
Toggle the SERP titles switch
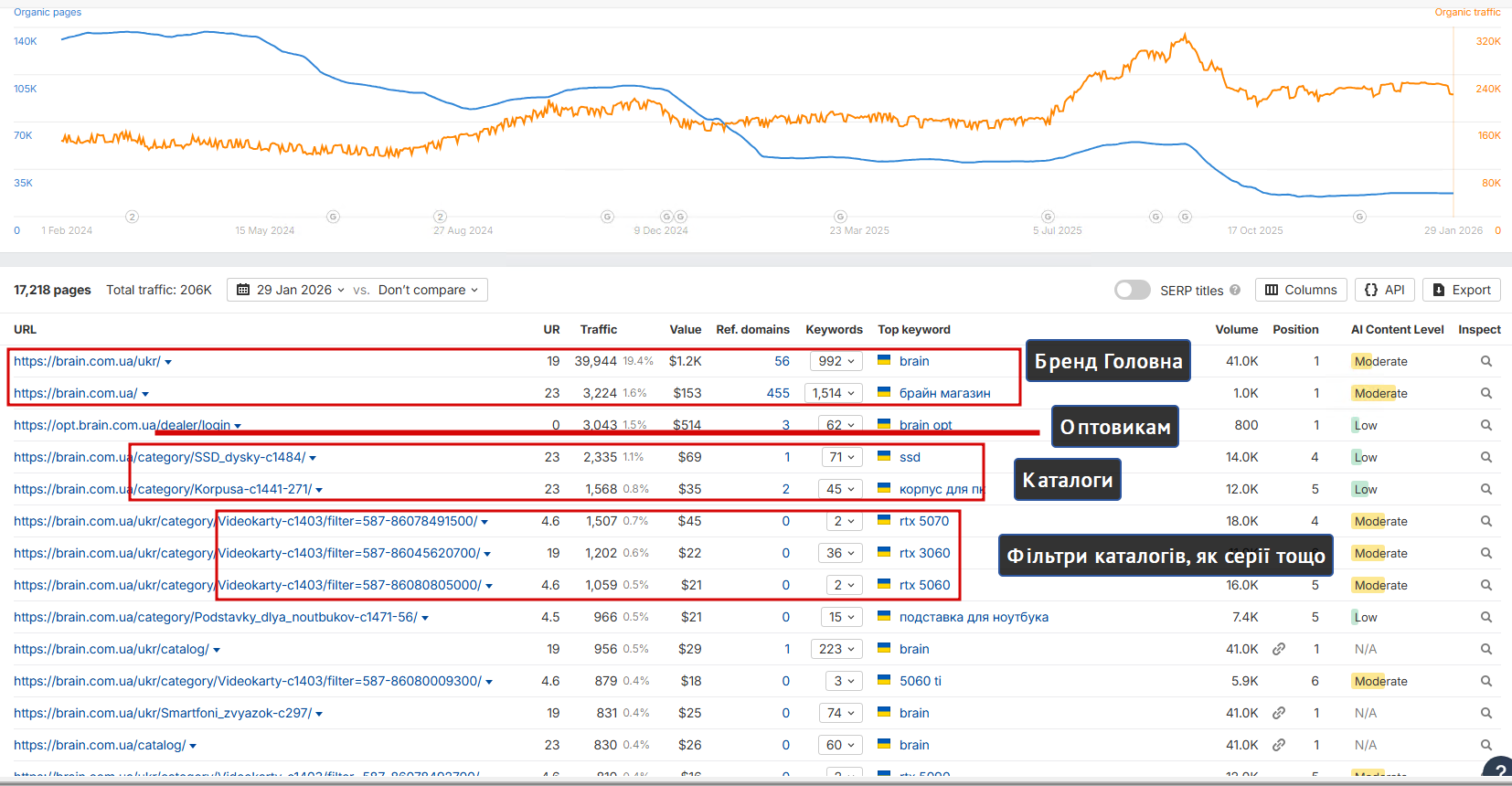coord(1132,290)
